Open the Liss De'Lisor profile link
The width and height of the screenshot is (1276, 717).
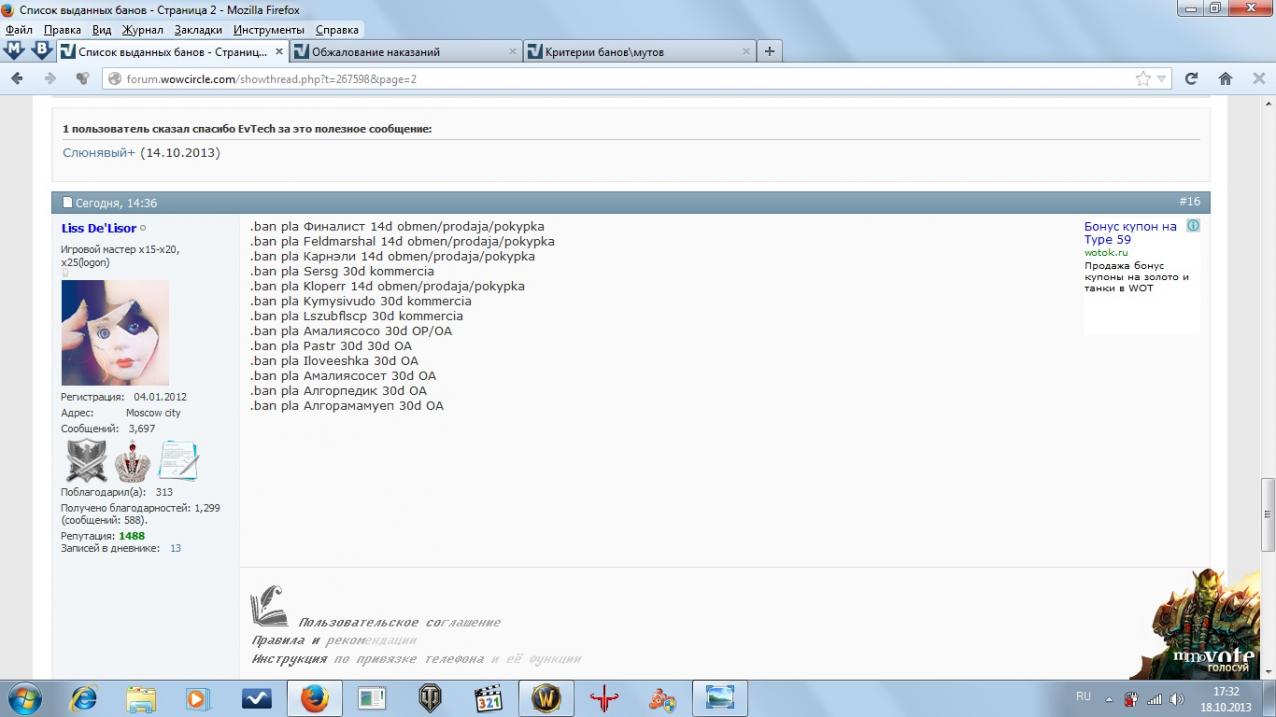(98, 229)
